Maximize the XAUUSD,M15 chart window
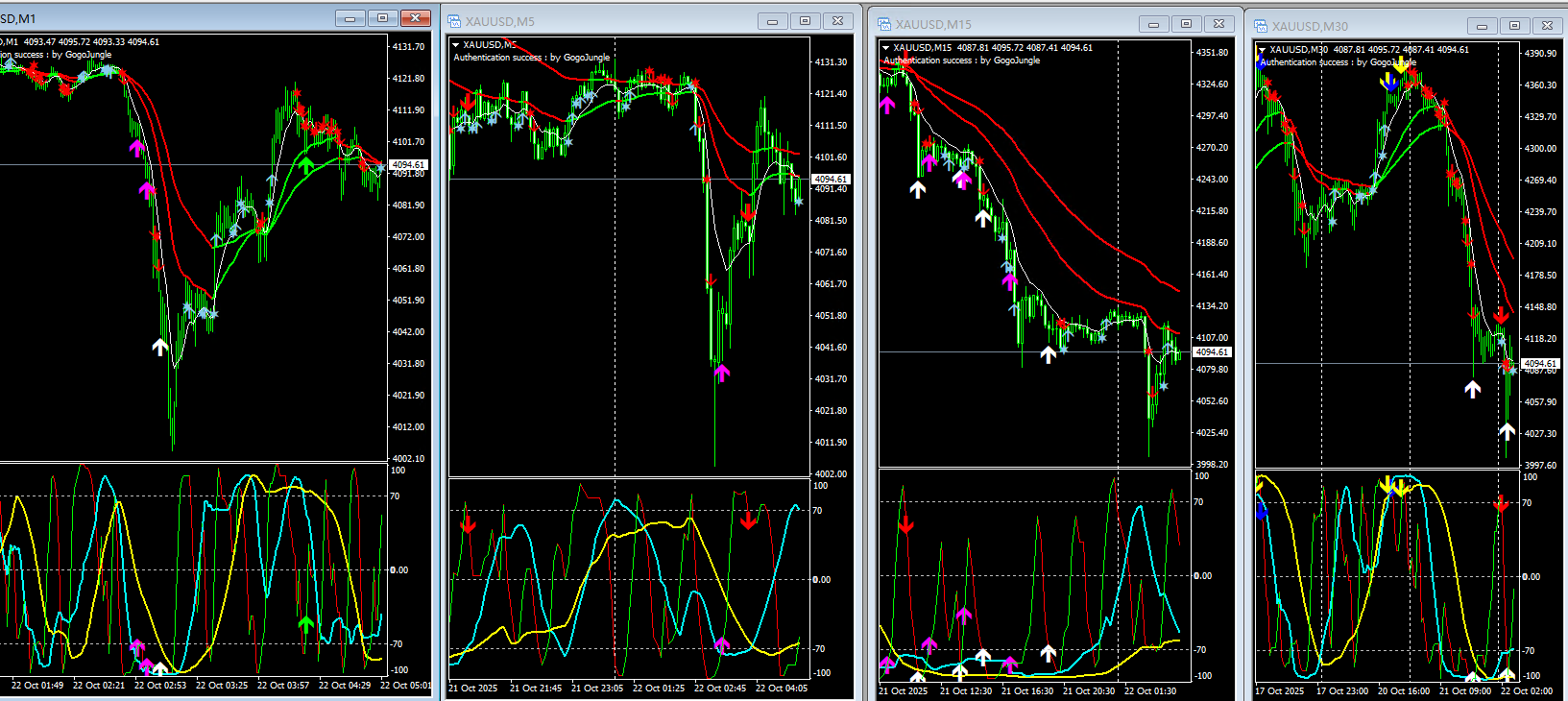Screen dimensions: 1568x701 click(x=1186, y=24)
